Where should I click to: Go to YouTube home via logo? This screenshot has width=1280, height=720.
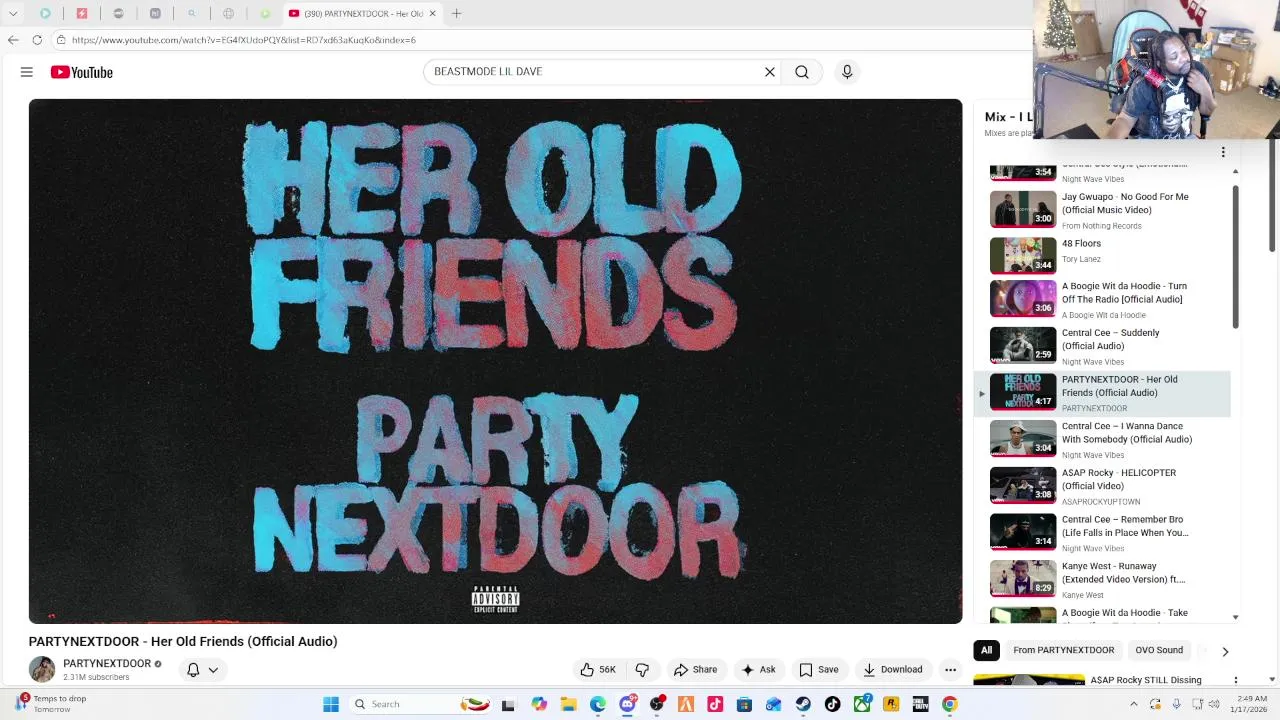point(82,72)
